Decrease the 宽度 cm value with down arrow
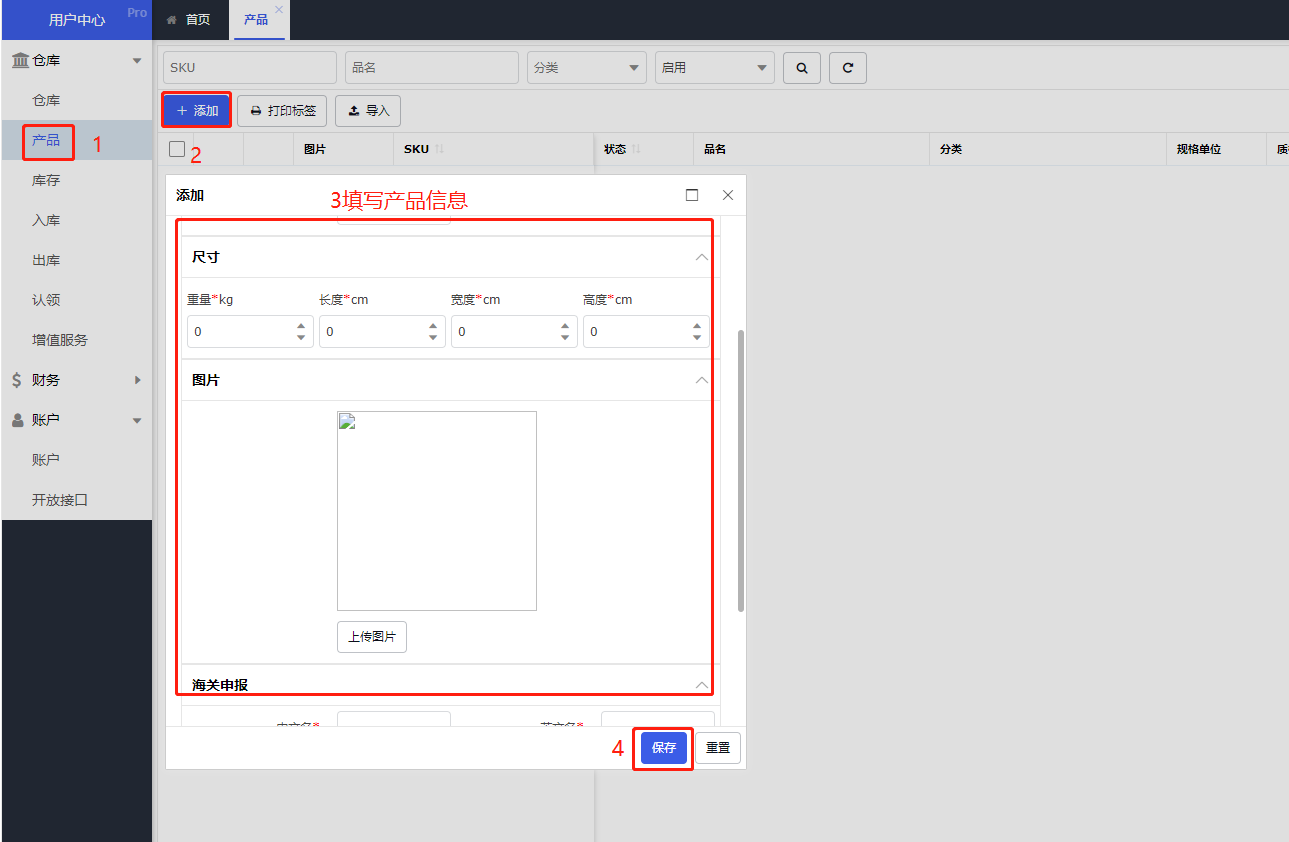1289x842 pixels. pyautogui.click(x=565, y=338)
